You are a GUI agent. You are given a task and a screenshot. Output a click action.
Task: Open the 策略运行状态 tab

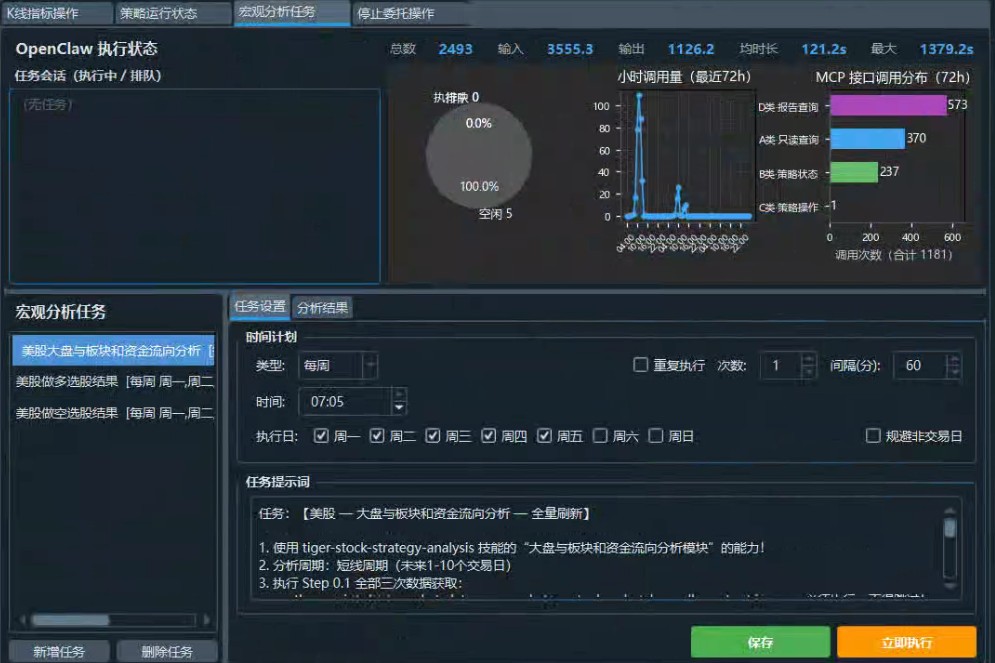(173, 13)
